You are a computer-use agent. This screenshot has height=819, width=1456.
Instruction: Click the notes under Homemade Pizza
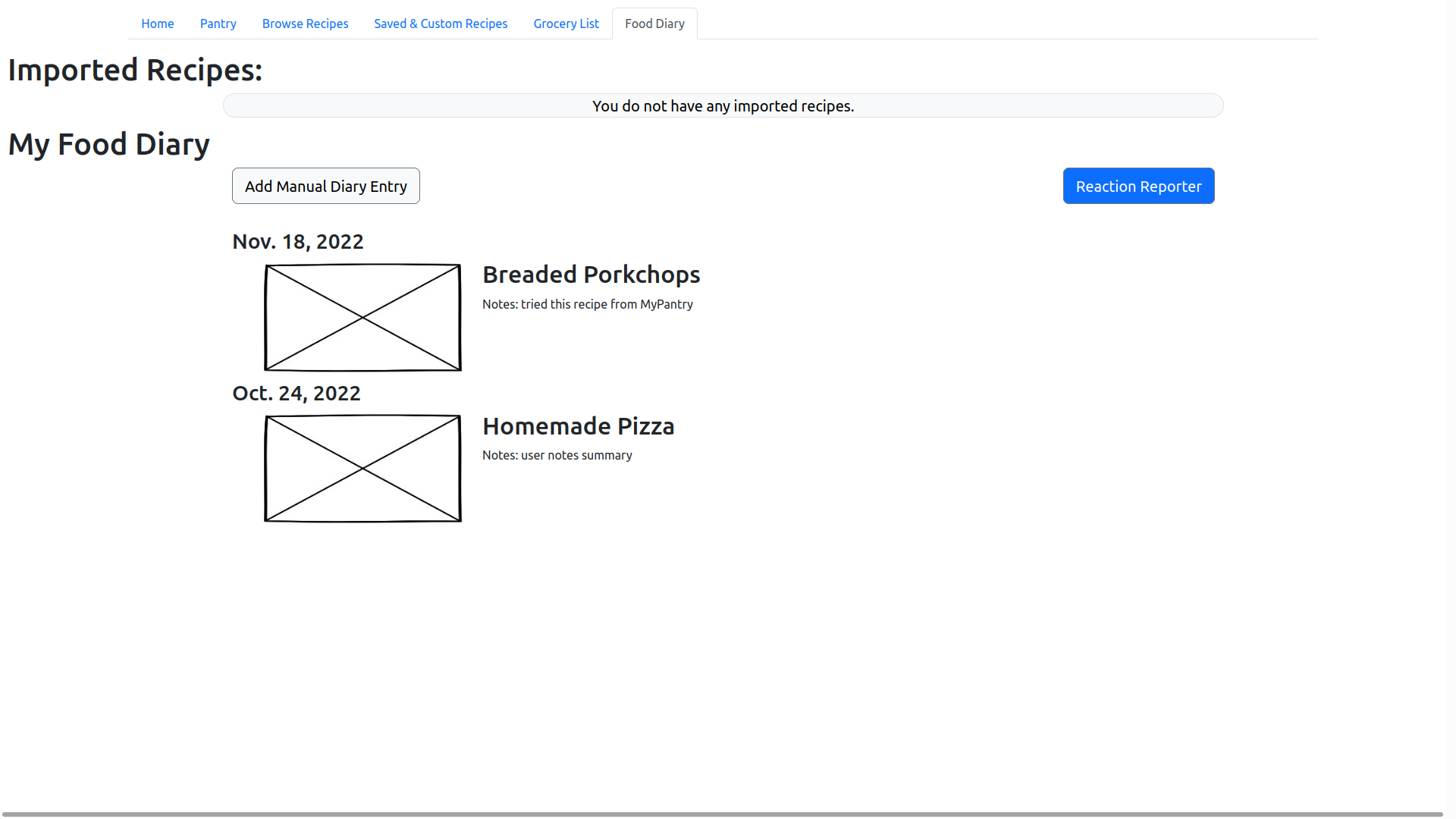coord(557,455)
